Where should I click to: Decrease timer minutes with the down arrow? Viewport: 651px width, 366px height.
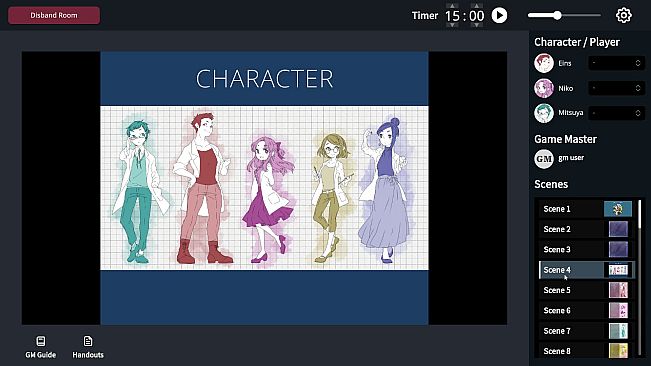pos(452,25)
